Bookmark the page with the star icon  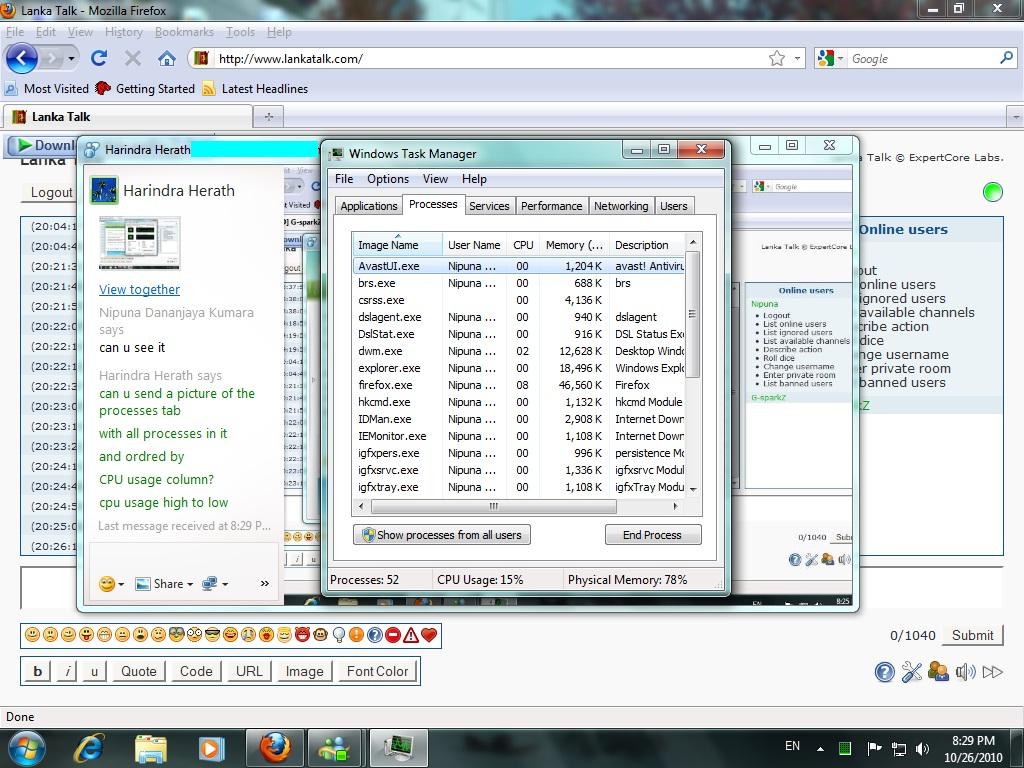(777, 58)
